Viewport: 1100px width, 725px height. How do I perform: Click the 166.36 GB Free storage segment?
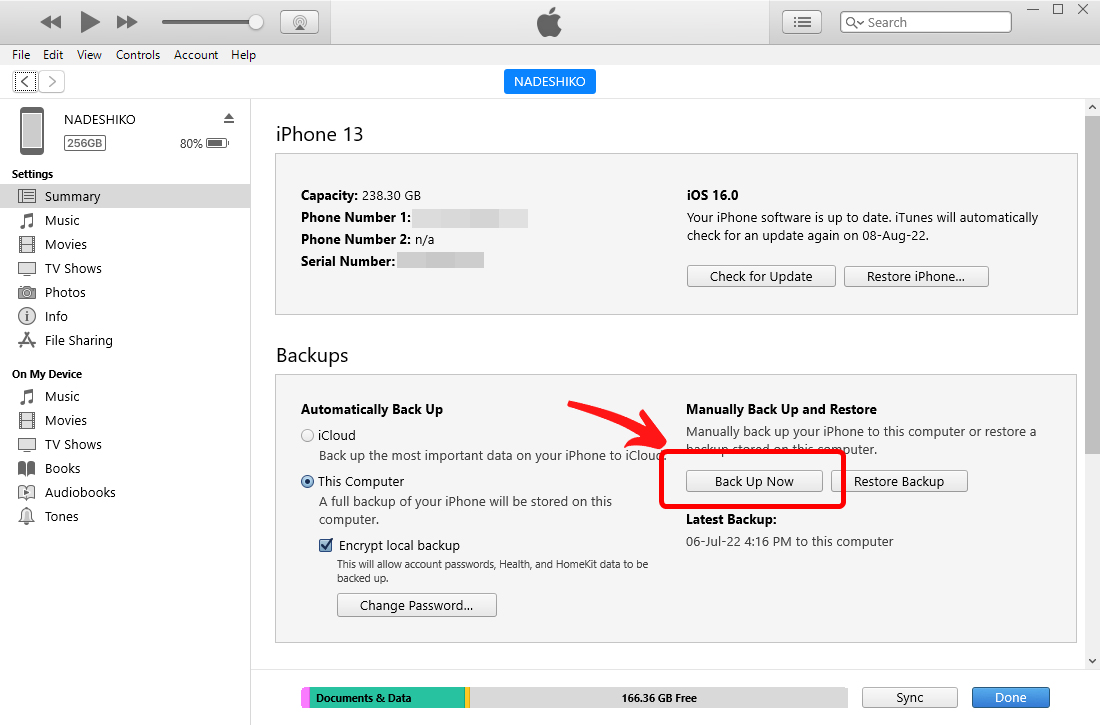(659, 698)
